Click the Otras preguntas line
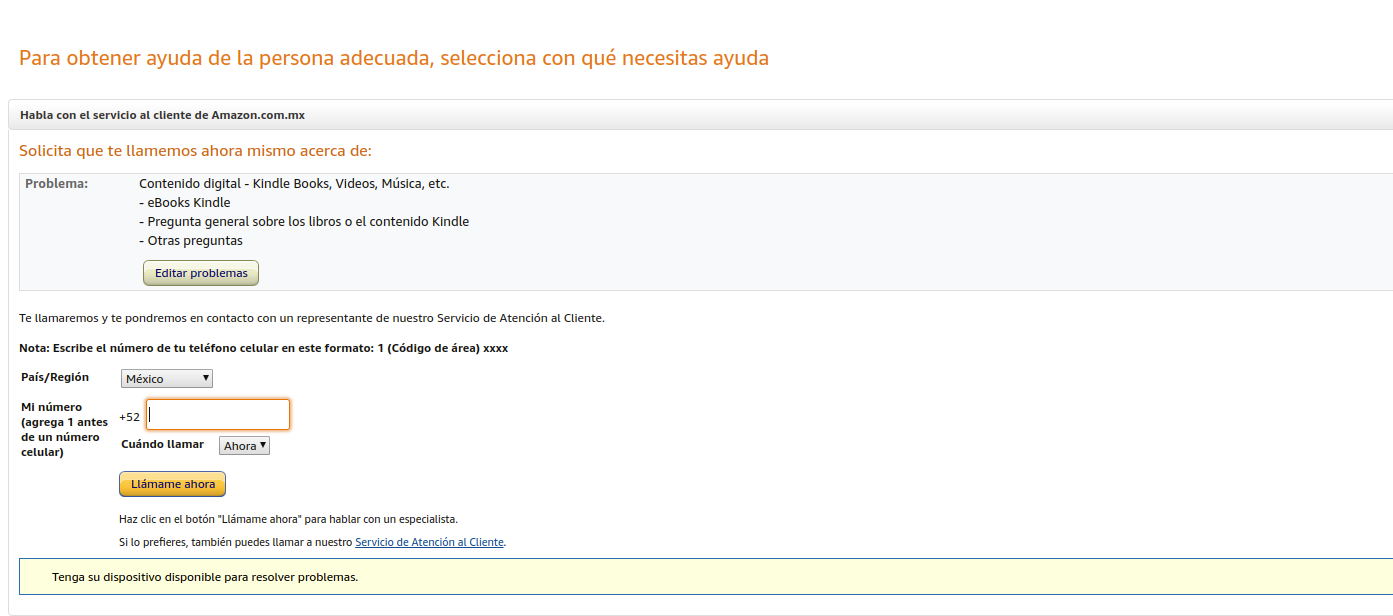The image size is (1393, 616). point(191,241)
